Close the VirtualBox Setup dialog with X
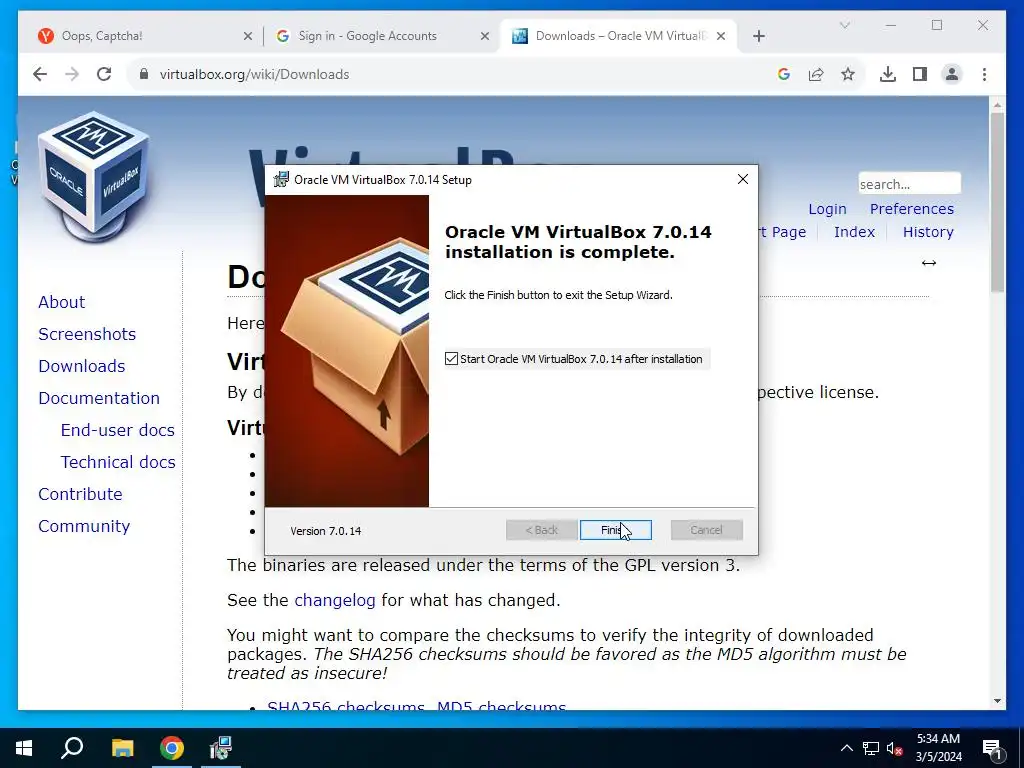 tap(743, 179)
